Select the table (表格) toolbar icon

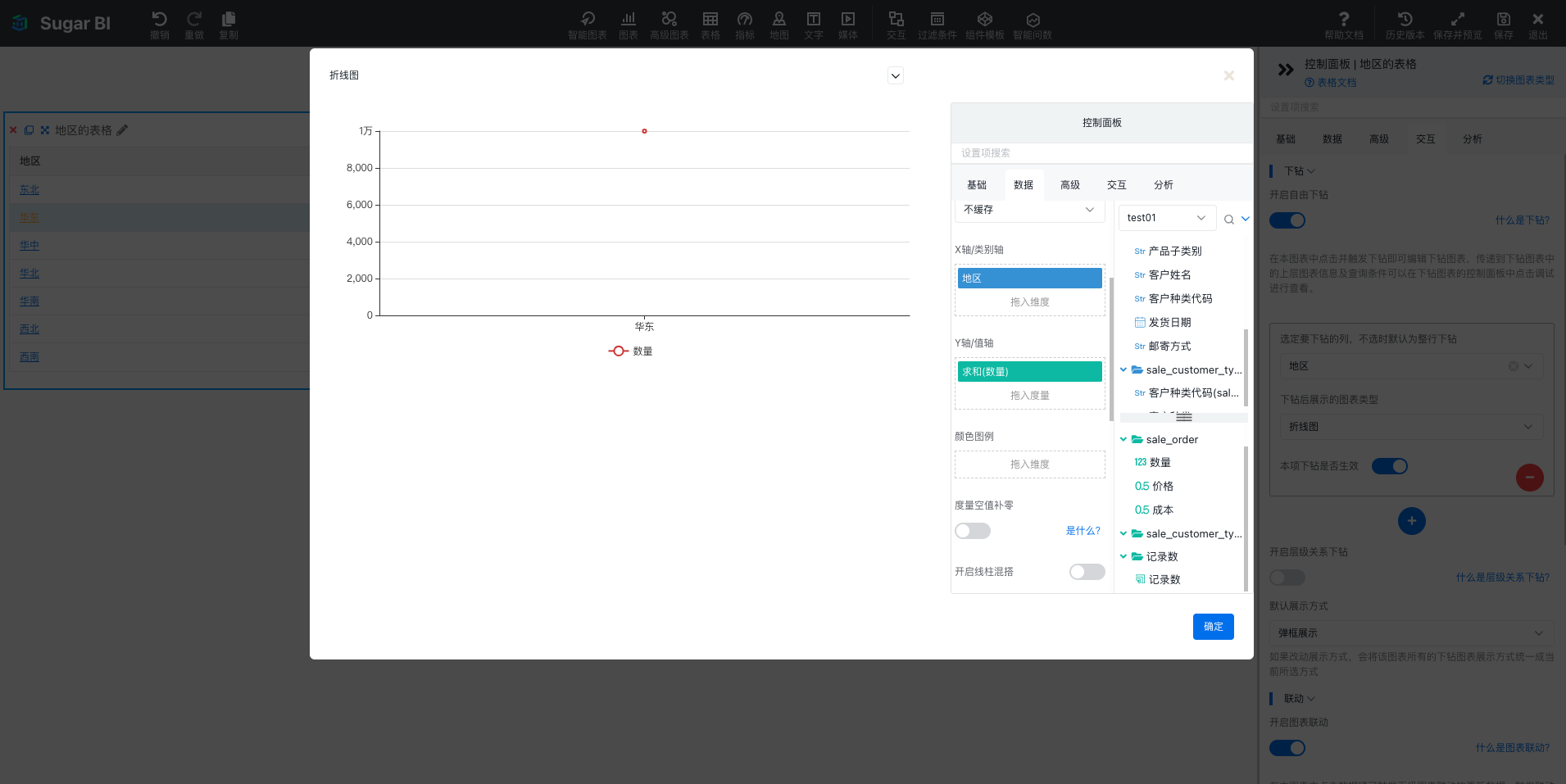coord(710,19)
